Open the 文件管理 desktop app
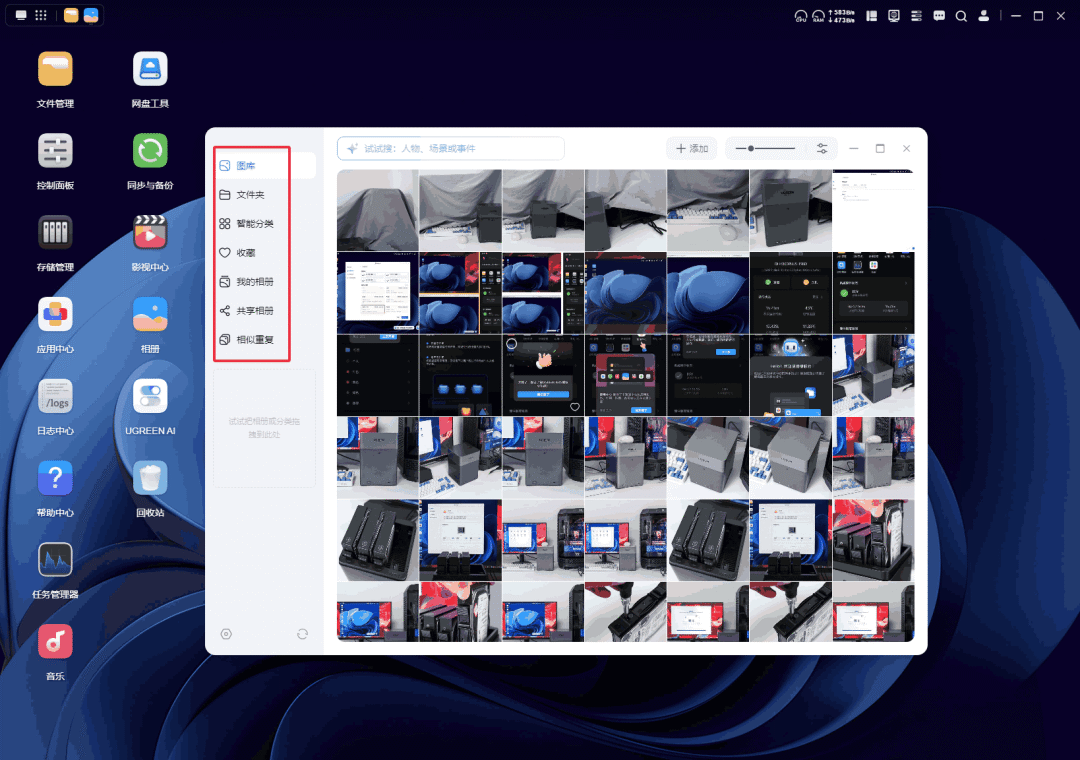 [x=55, y=69]
